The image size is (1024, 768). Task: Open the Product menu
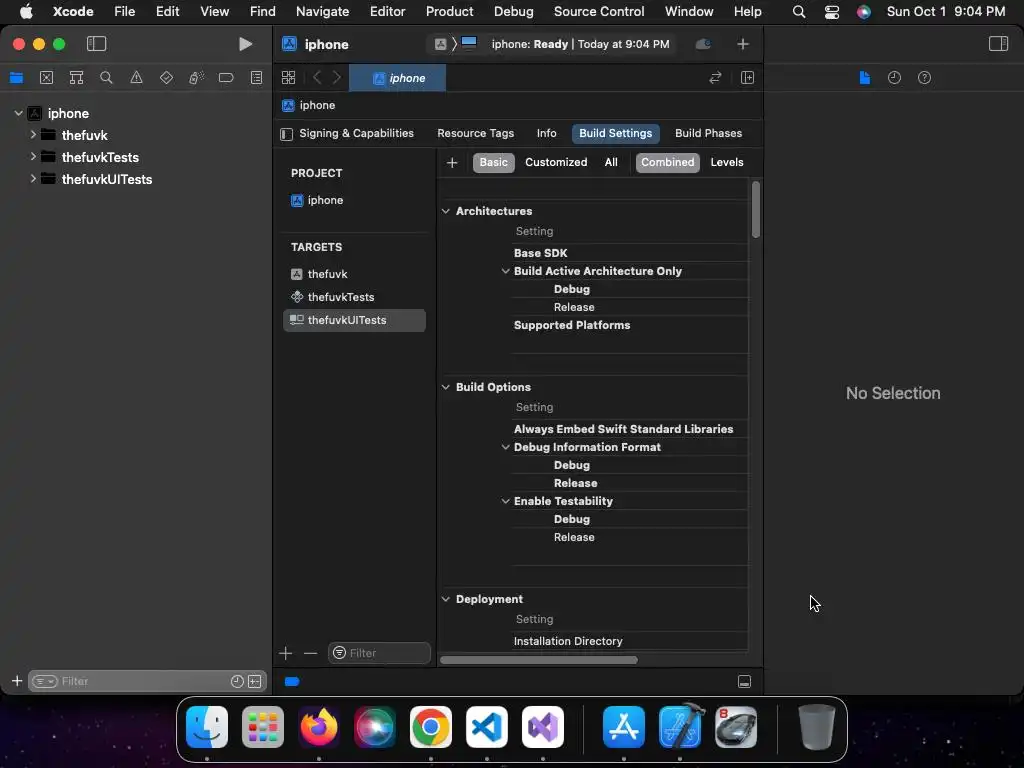[x=449, y=11]
